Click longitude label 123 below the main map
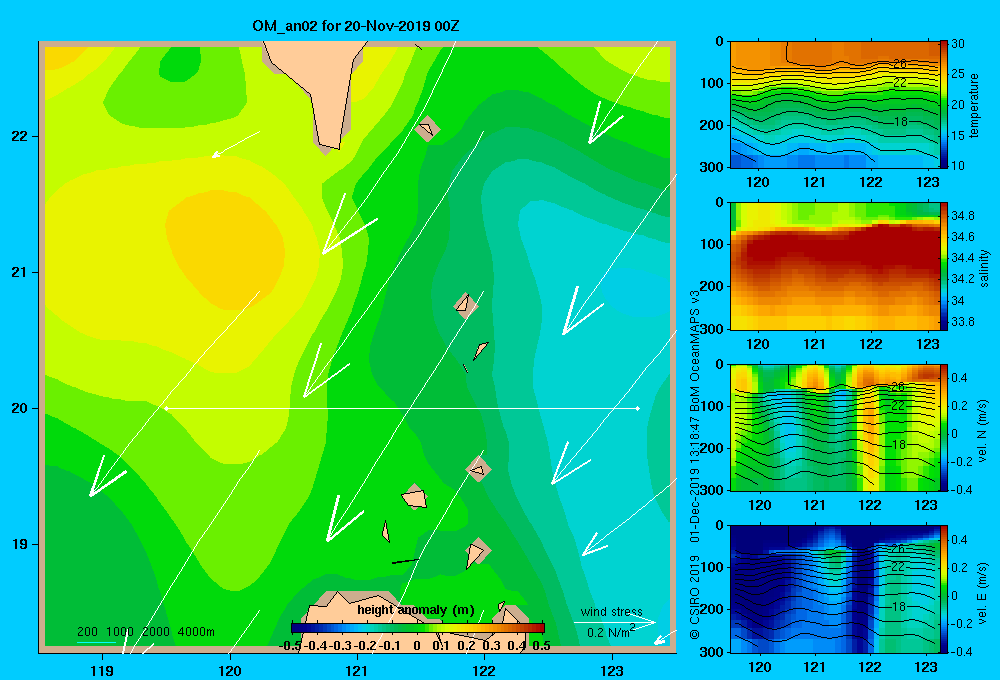Viewport: 1000px width, 680px height. point(612,670)
